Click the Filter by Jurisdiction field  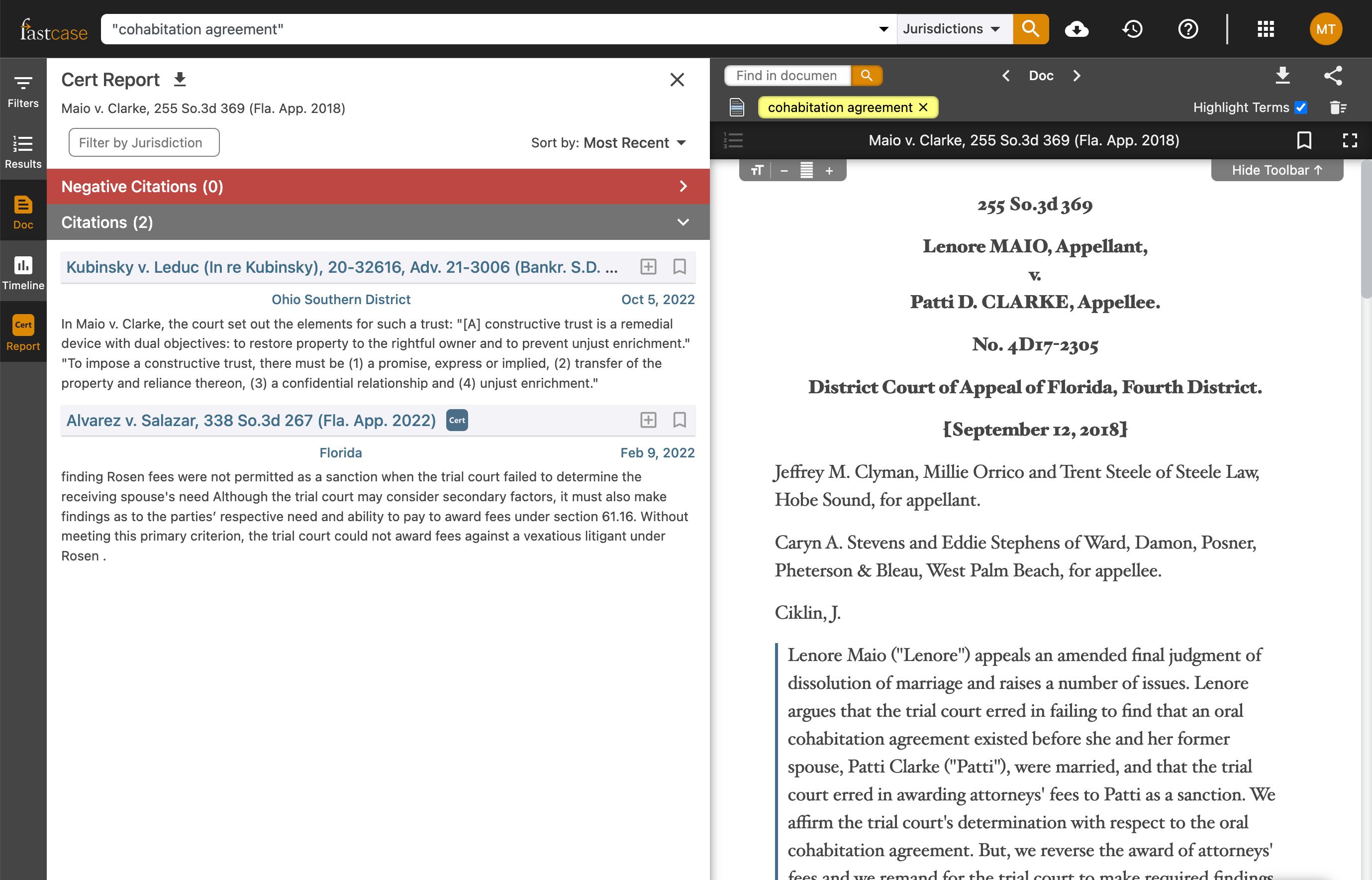pyautogui.click(x=144, y=143)
